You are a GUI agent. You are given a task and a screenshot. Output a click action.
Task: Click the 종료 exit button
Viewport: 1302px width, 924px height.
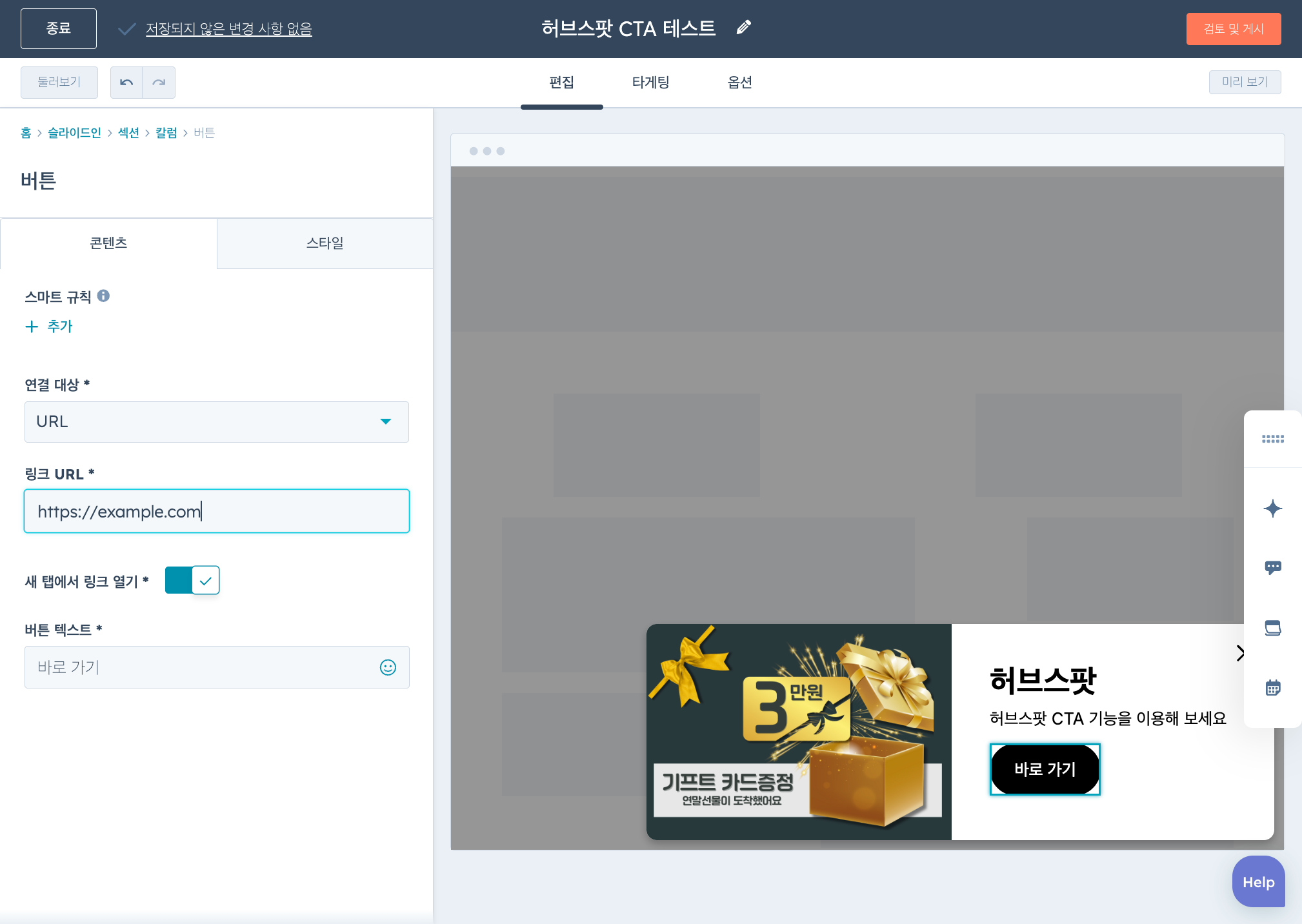click(x=59, y=28)
